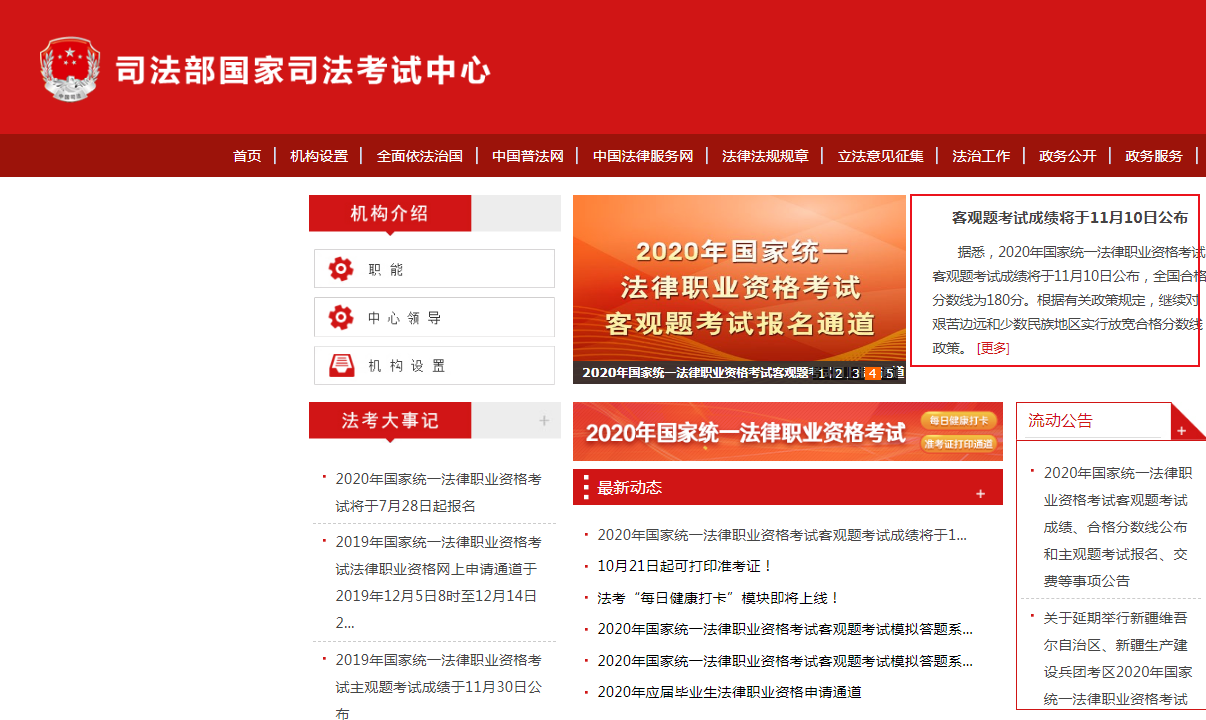Switch carousel to slide 3
Viewport: 1206px width, 720px height.
[x=856, y=374]
